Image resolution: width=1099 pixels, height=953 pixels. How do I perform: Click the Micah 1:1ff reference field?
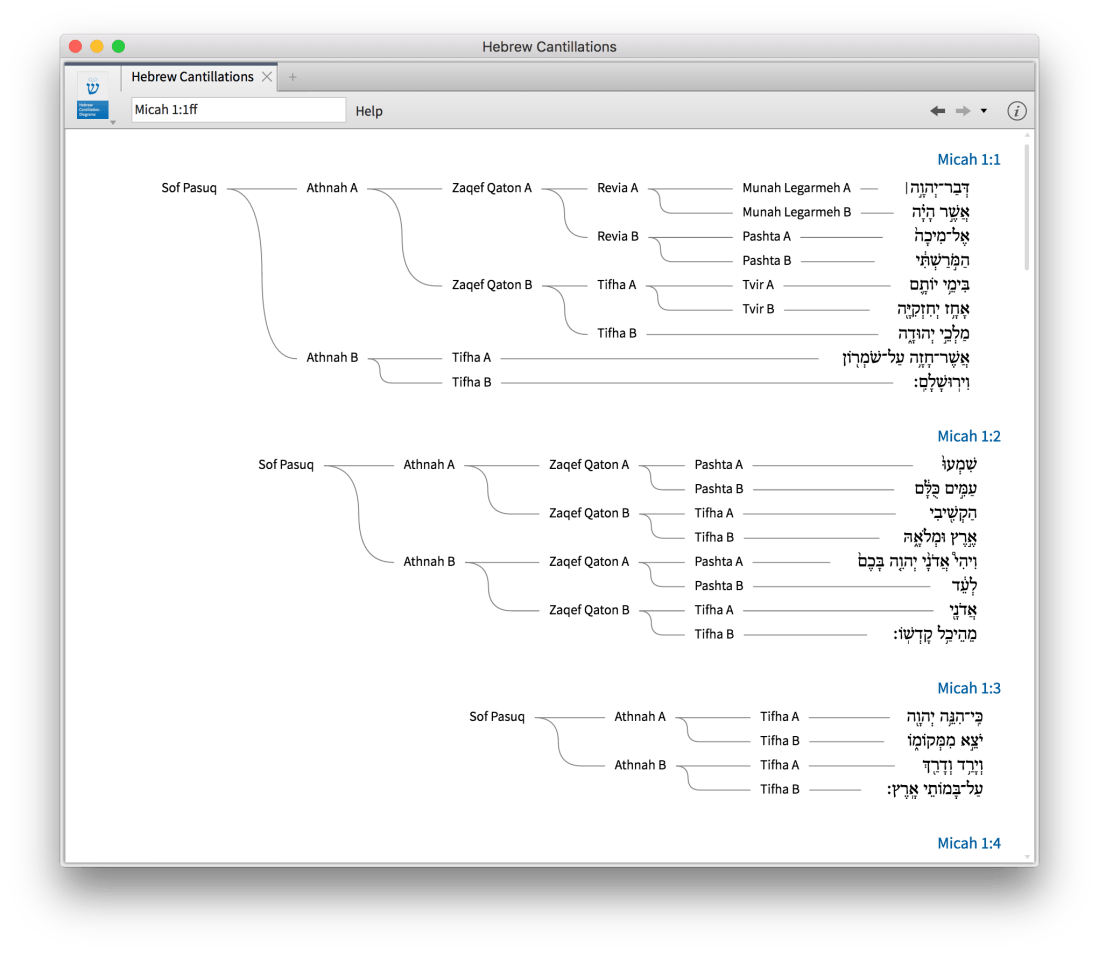pyautogui.click(x=238, y=110)
